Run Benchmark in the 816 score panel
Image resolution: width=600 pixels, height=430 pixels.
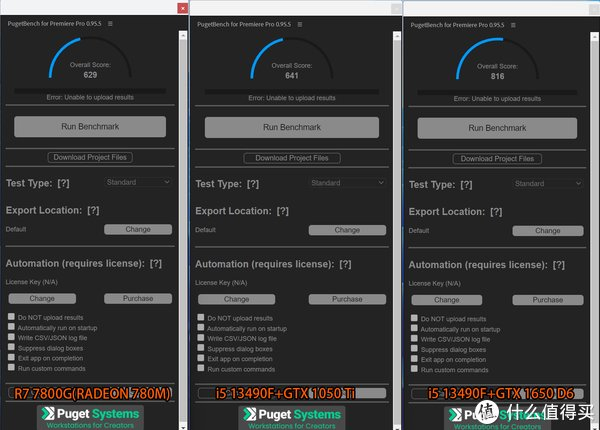tap(497, 128)
